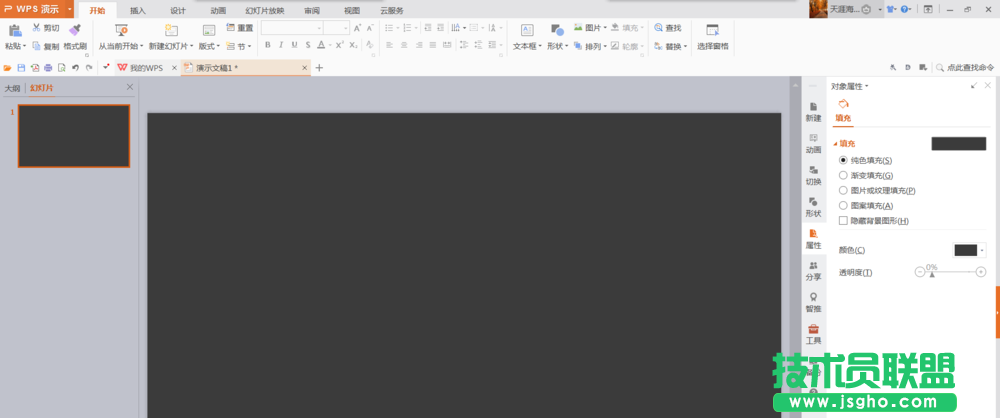Select Gradient fill (渐变填充) radio option
Viewport: 1000px width, 418px height.
[x=843, y=175]
